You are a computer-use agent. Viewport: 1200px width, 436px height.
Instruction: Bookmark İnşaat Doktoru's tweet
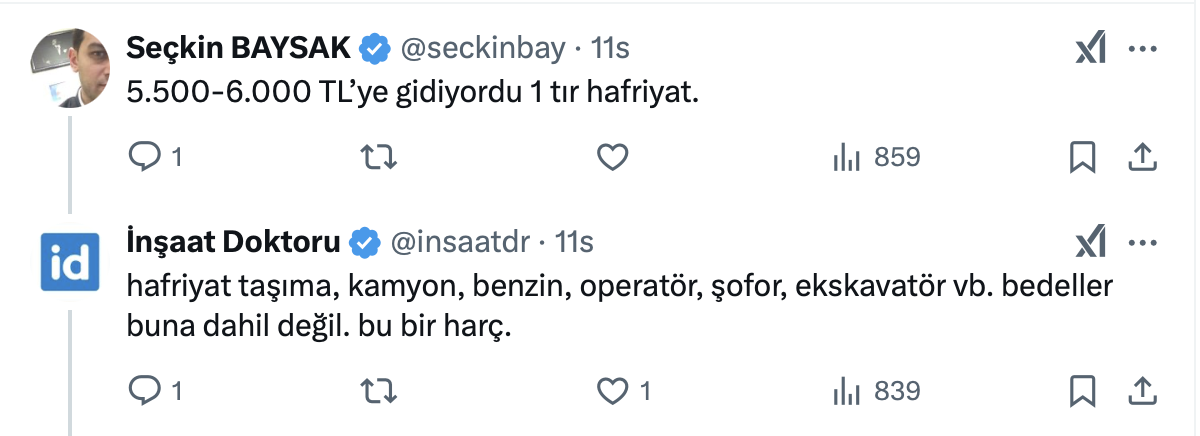(x=1083, y=391)
